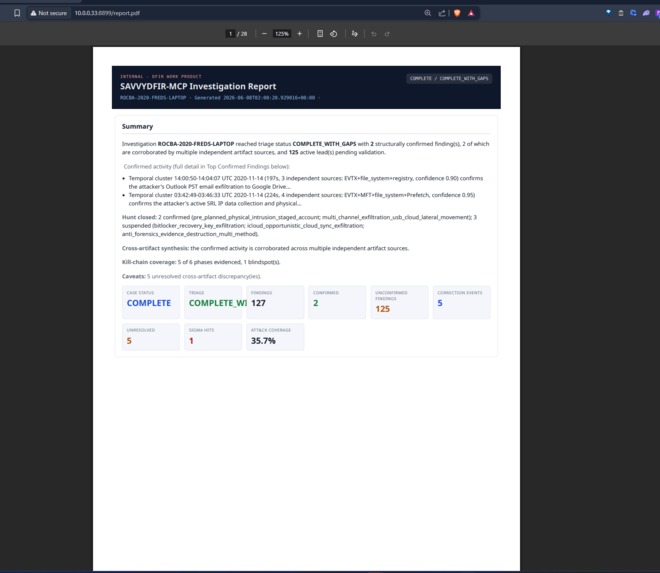660x573 pixels.
Task: Open PDF annotation draw tool
Action: 354,34
